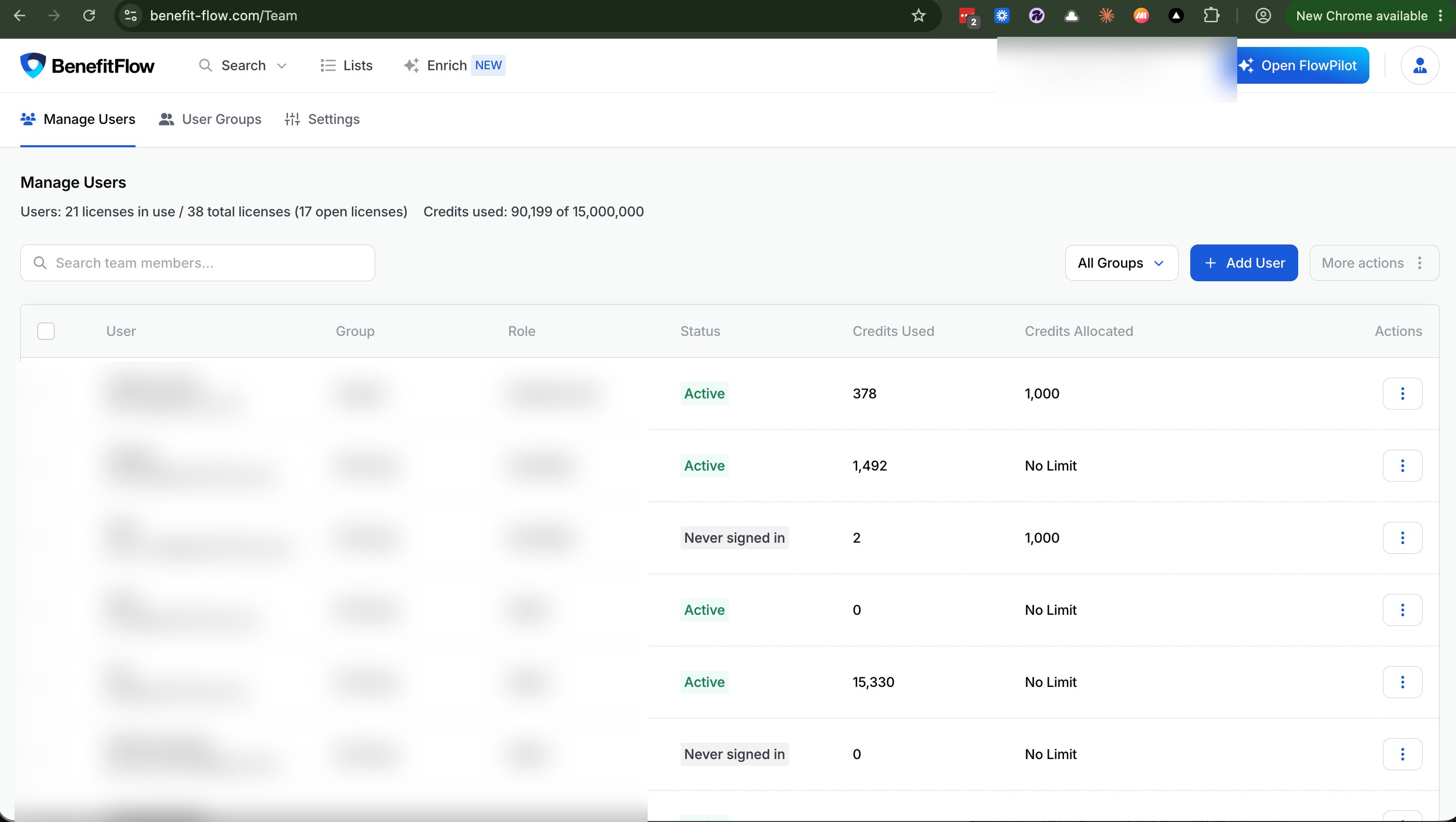Click the Status column header
This screenshot has height=822, width=1456.
(x=700, y=331)
